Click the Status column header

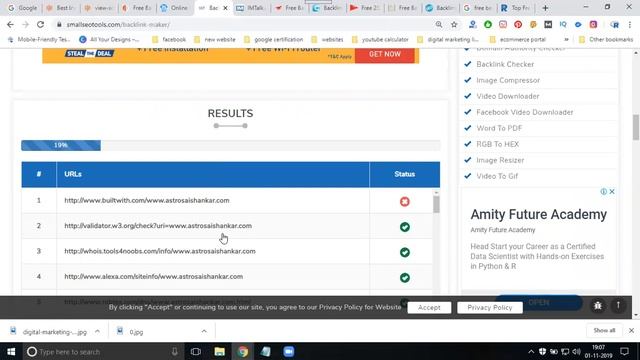click(404, 174)
